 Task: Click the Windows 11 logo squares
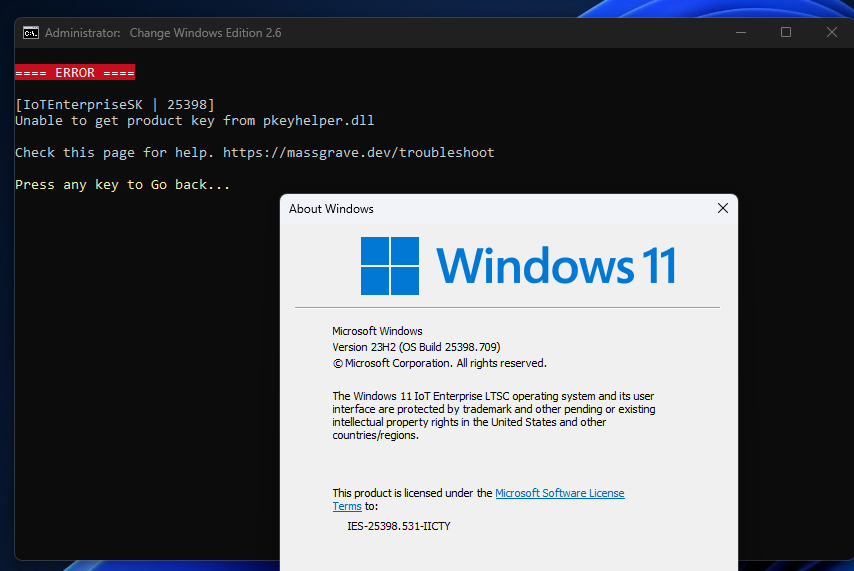click(390, 266)
